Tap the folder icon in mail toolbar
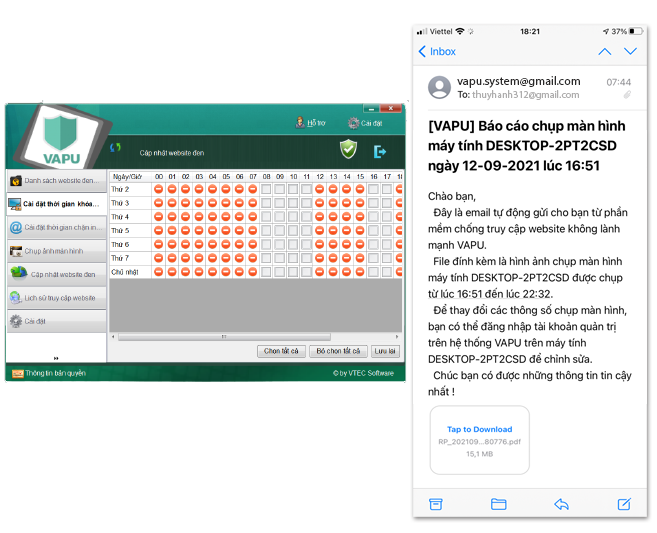This screenshot has height=533, width=657. pyautogui.click(x=499, y=504)
